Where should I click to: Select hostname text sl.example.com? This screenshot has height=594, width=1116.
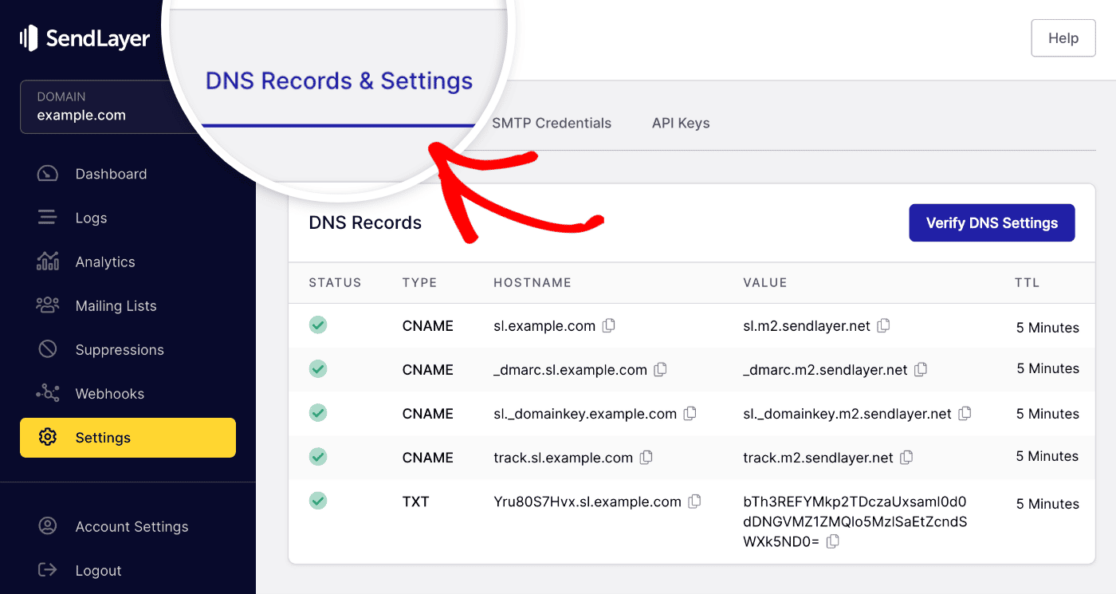[544, 326]
